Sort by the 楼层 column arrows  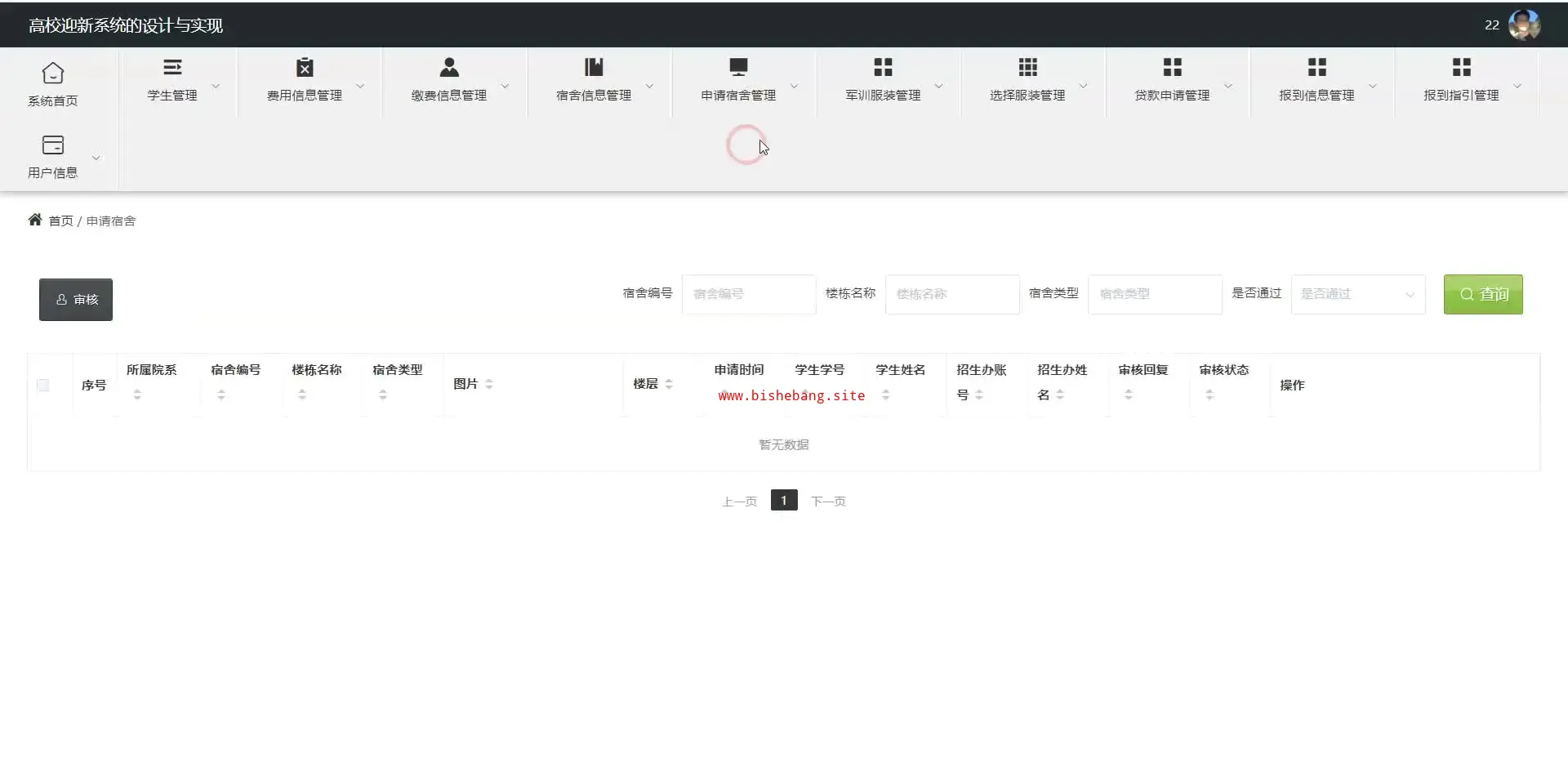point(669,384)
